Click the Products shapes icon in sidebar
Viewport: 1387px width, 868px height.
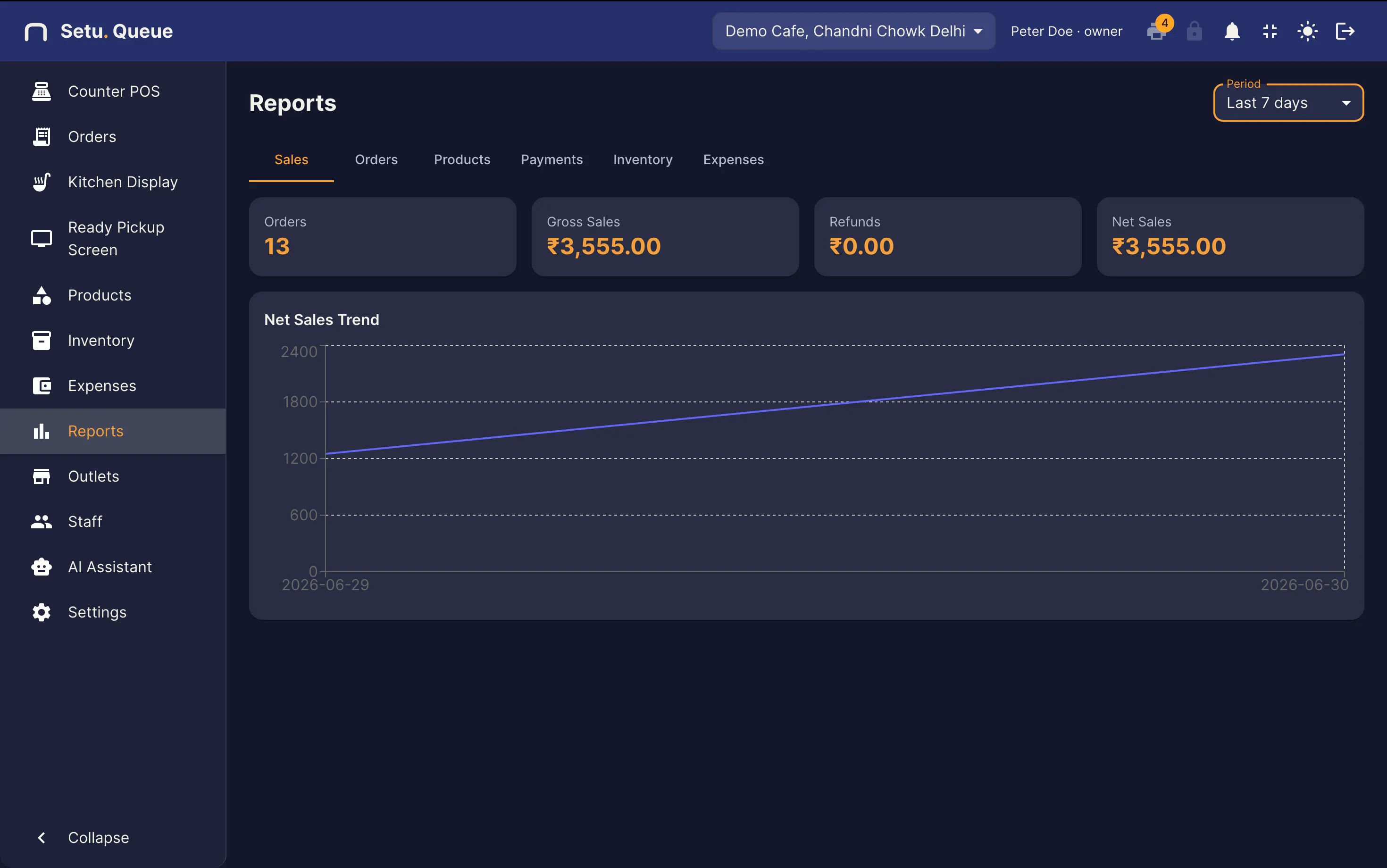(42, 295)
